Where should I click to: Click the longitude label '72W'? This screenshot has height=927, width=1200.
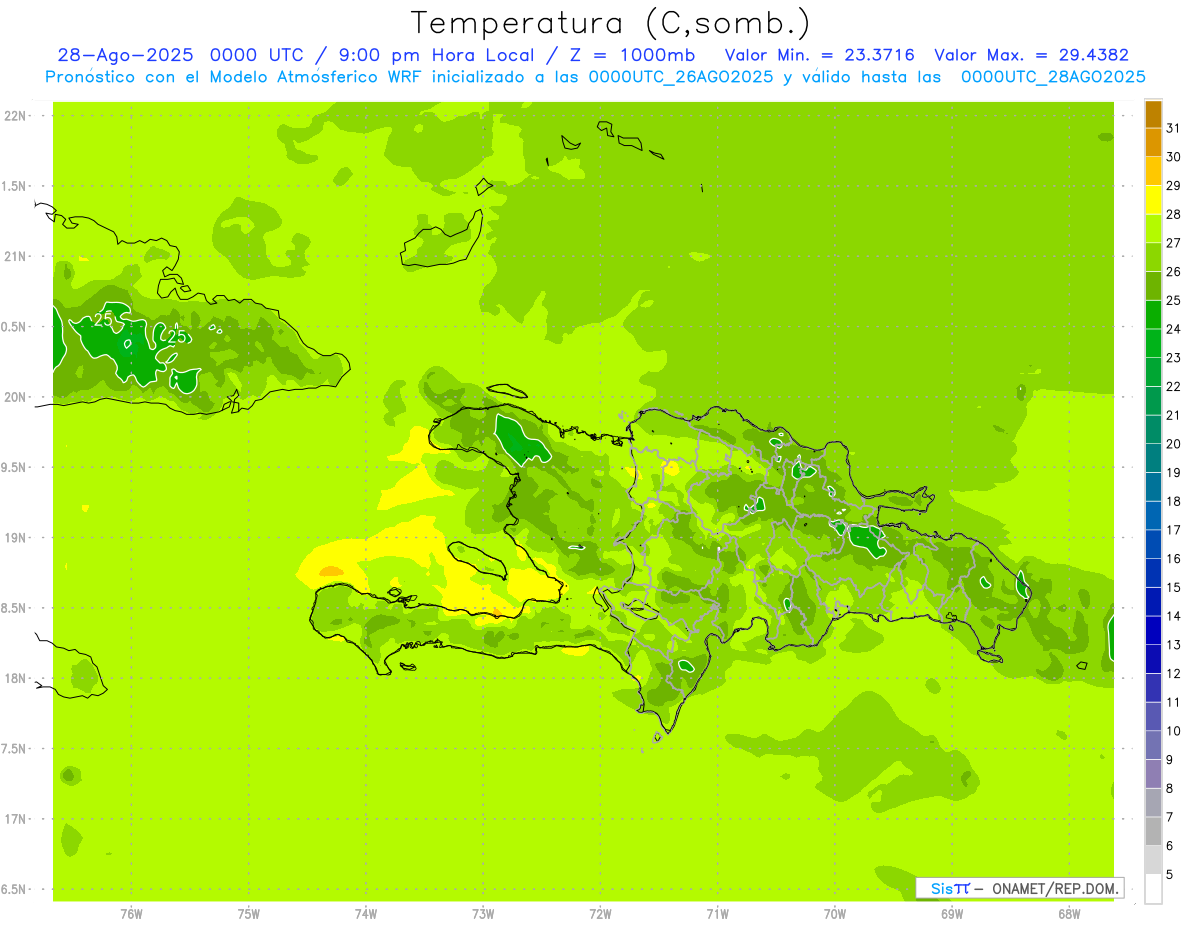(600, 914)
